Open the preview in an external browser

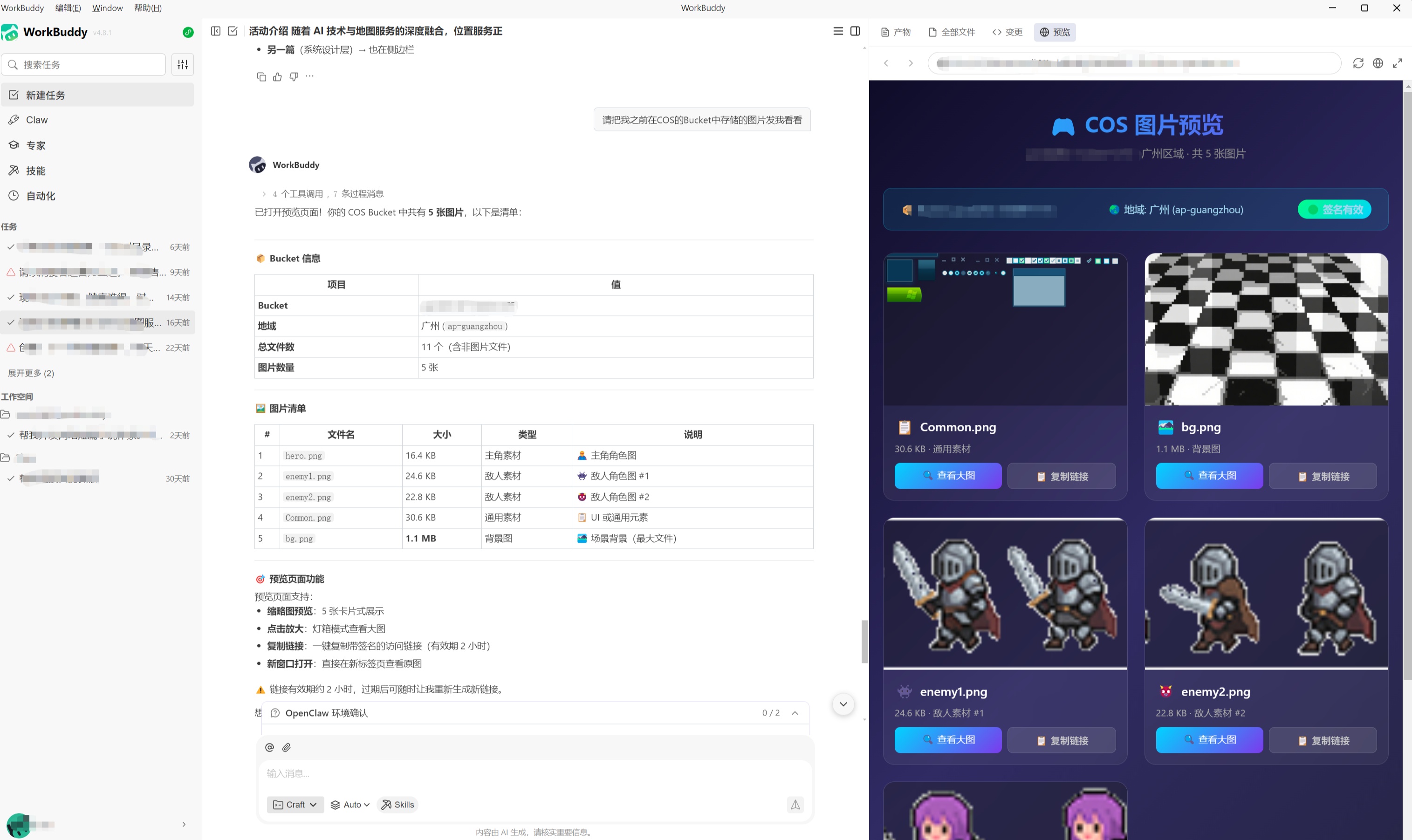coord(1378,63)
